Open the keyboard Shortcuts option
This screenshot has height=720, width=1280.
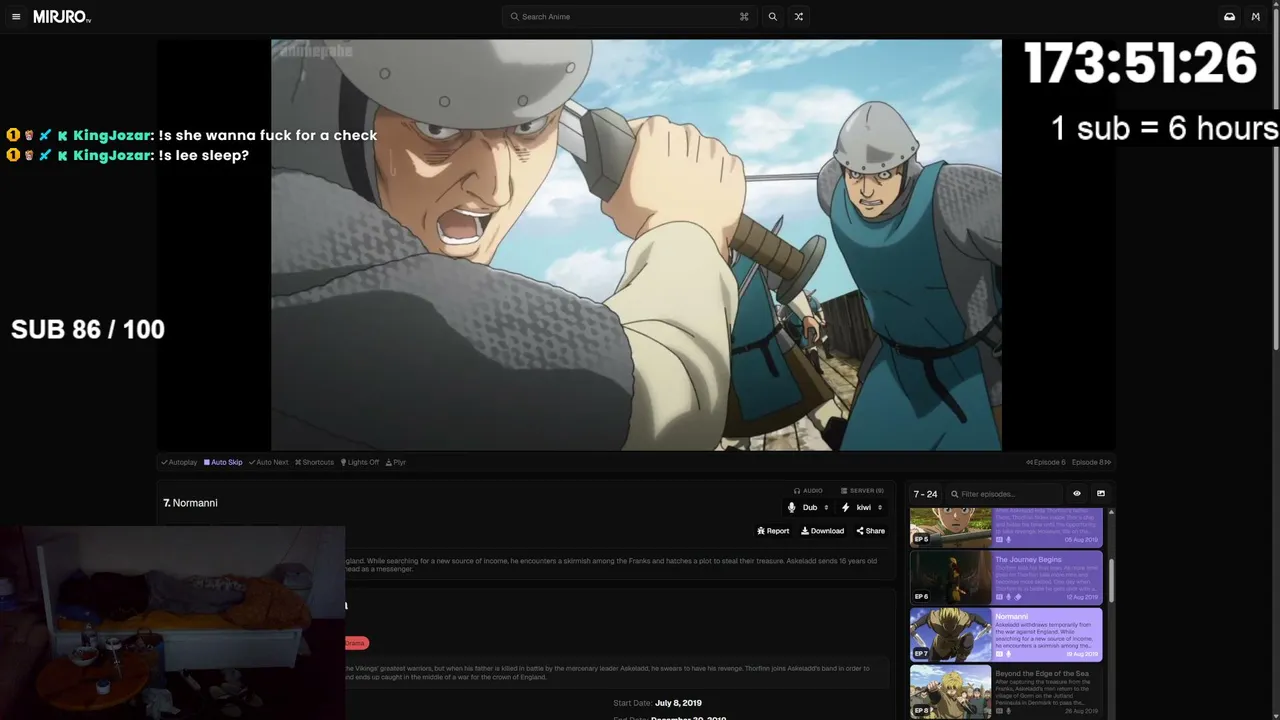point(314,462)
